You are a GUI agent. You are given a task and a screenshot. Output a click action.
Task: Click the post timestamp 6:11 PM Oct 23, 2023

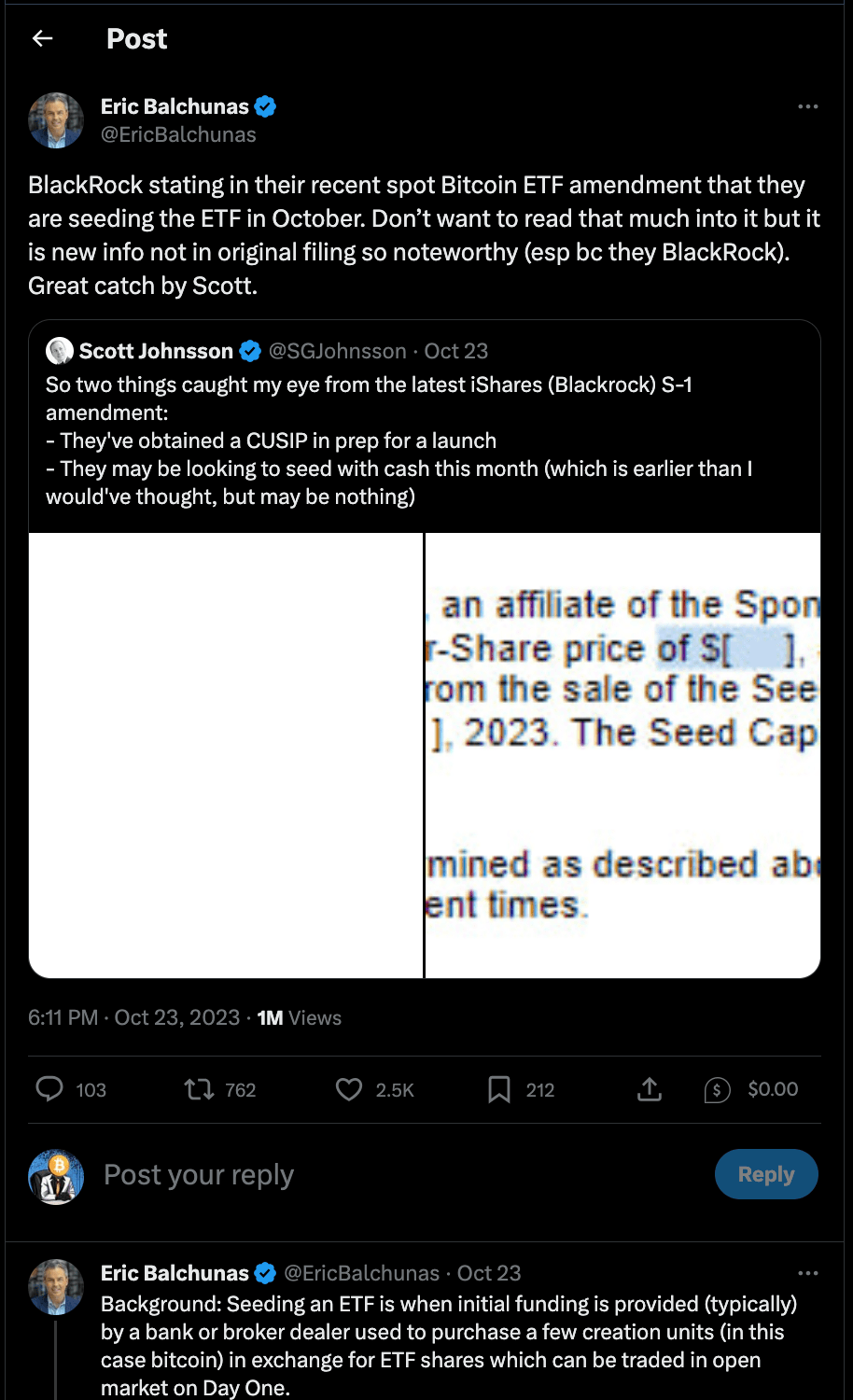[x=133, y=1017]
